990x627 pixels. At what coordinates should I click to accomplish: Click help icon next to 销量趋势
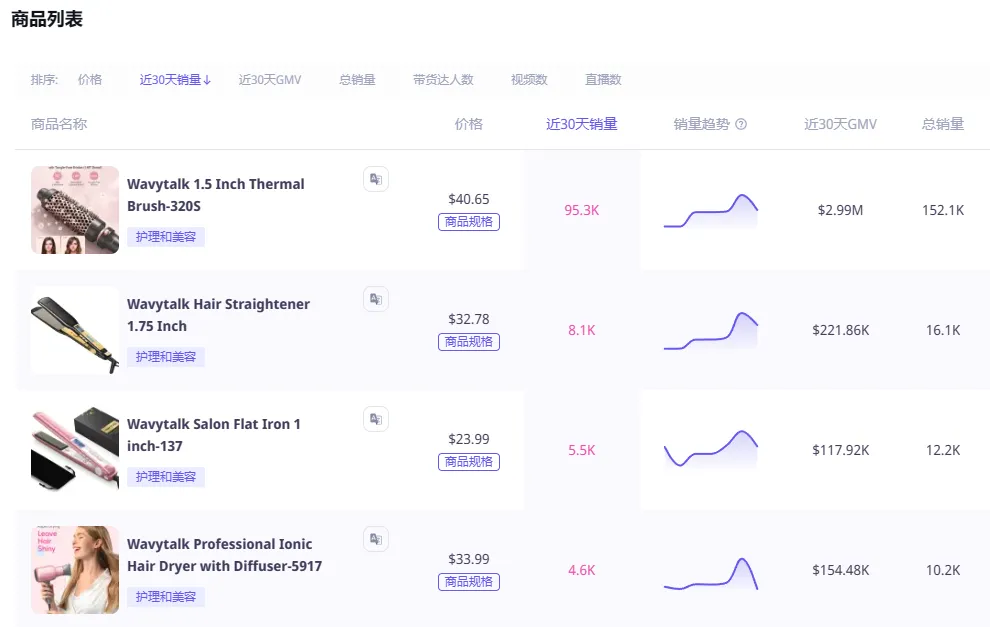point(741,124)
